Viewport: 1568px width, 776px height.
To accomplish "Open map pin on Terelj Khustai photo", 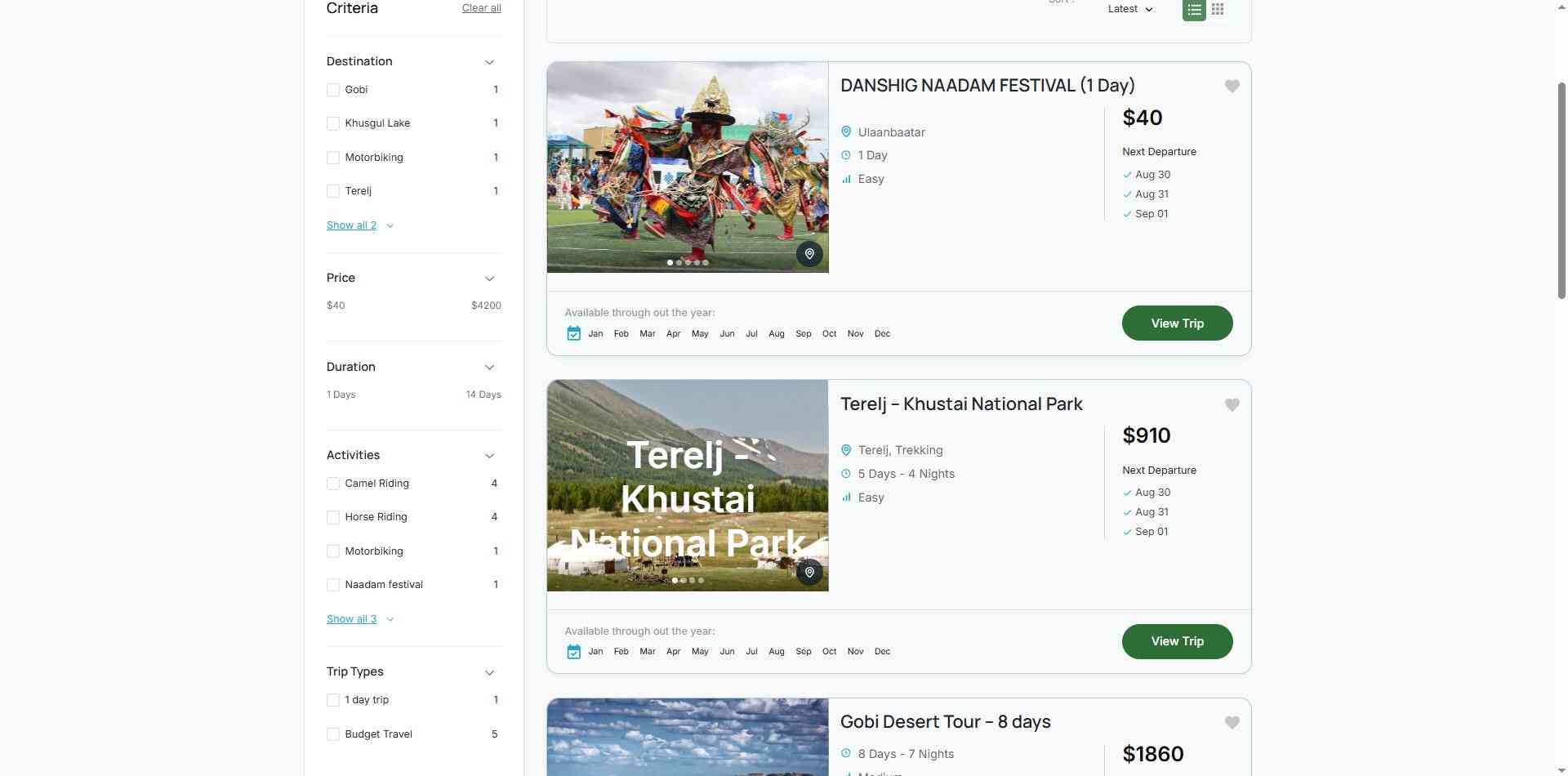I will (x=809, y=573).
